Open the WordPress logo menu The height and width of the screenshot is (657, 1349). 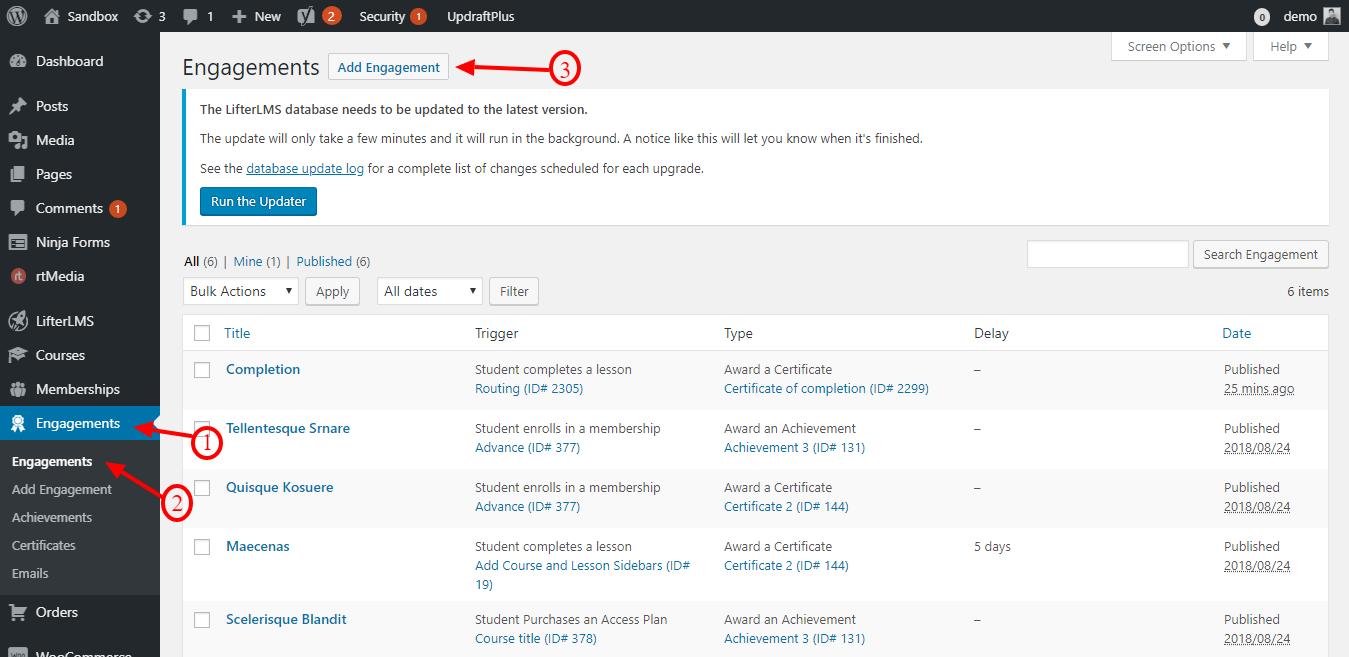click(17, 16)
